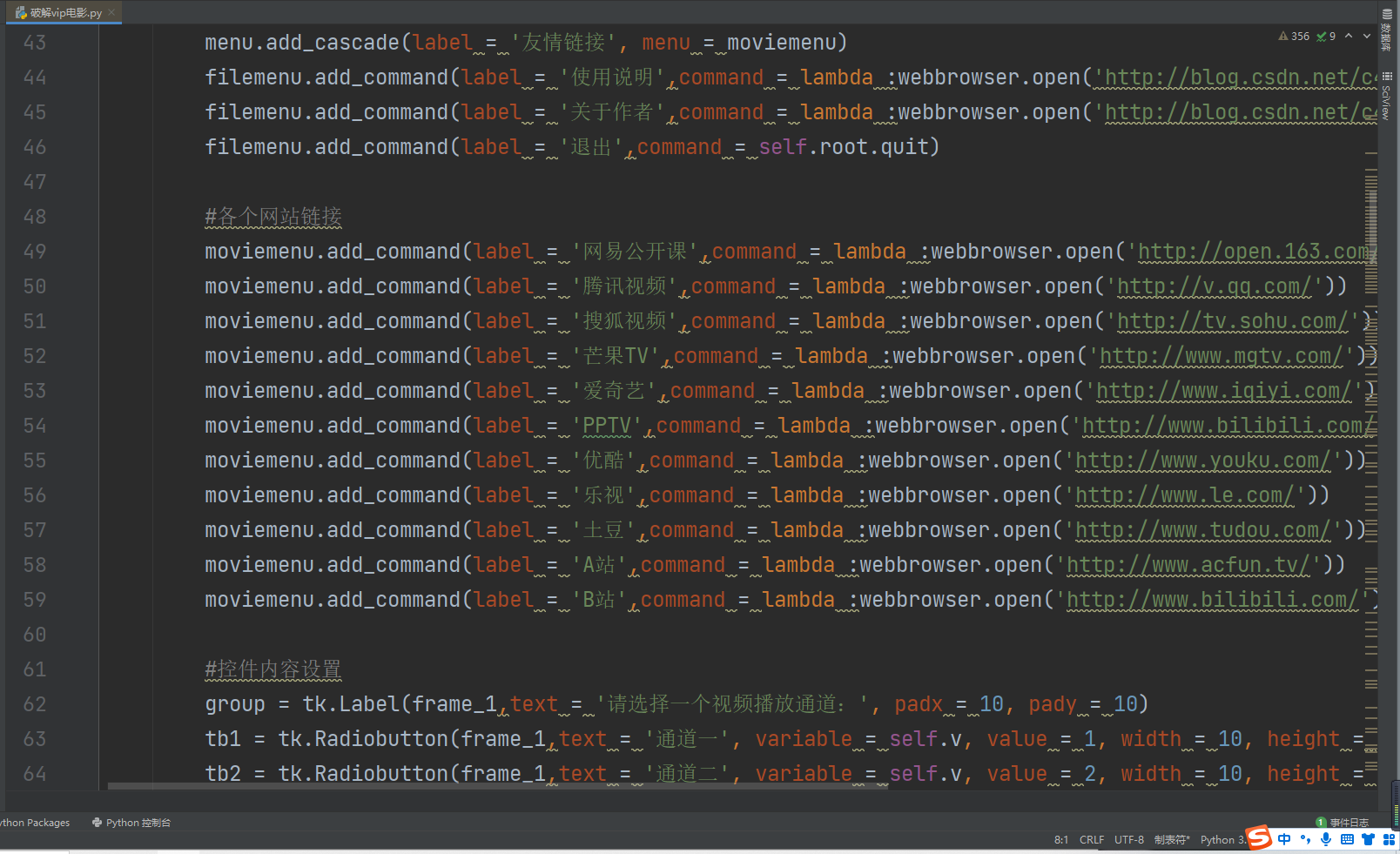Click the '使用说明' string on line 44
The image size is (1400, 854).
pyautogui.click(x=612, y=77)
